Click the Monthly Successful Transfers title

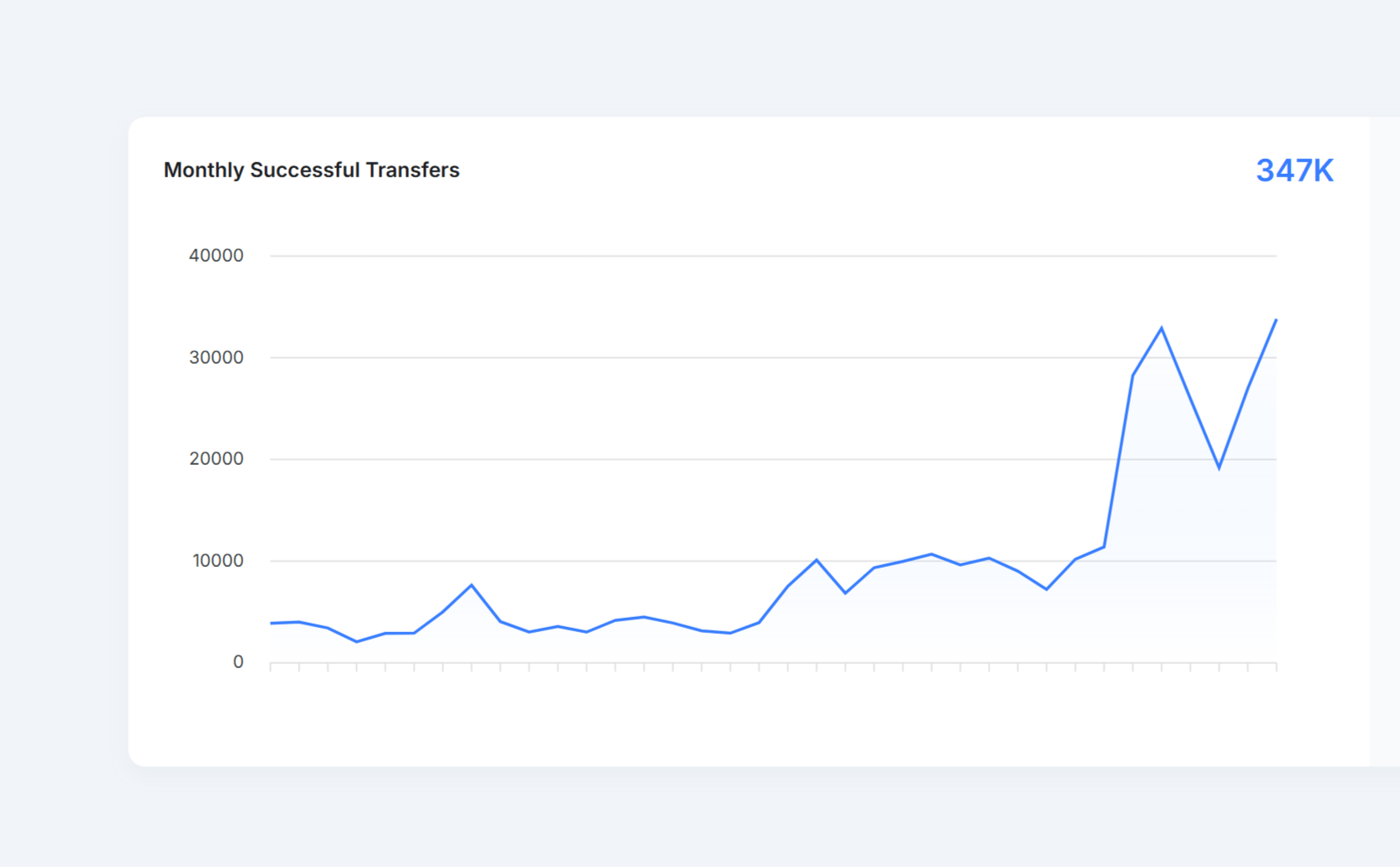(311, 170)
